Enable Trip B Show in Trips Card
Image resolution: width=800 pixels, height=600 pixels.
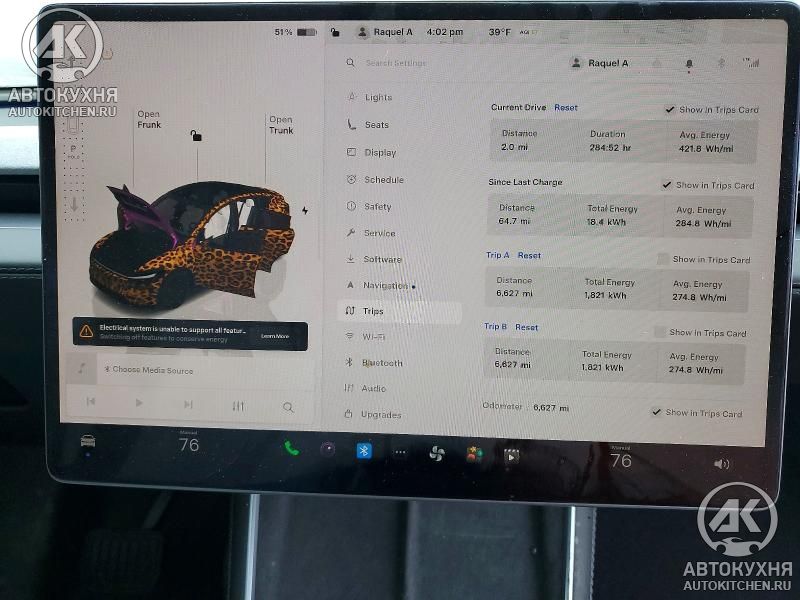tap(660, 333)
